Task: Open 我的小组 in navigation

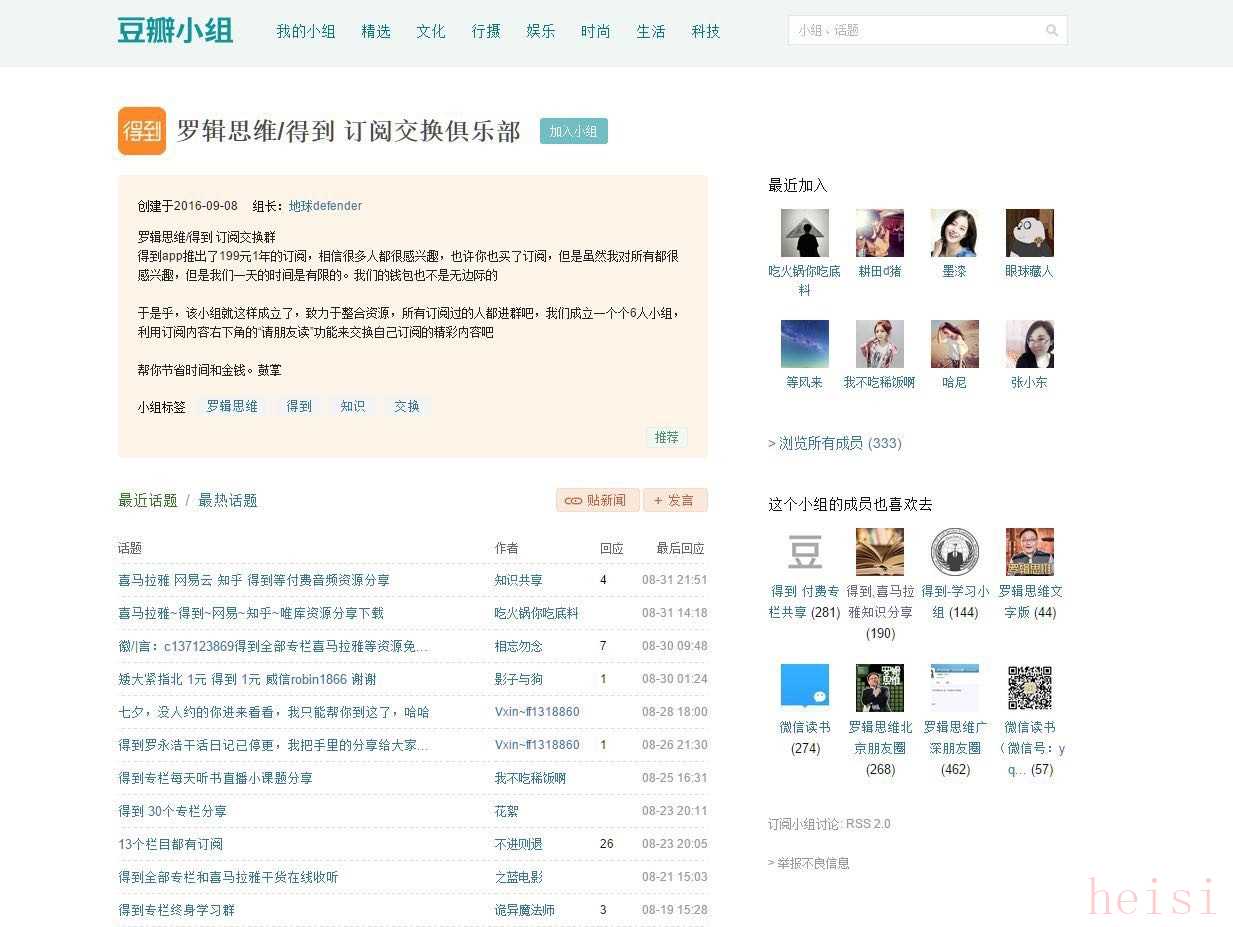Action: click(306, 31)
